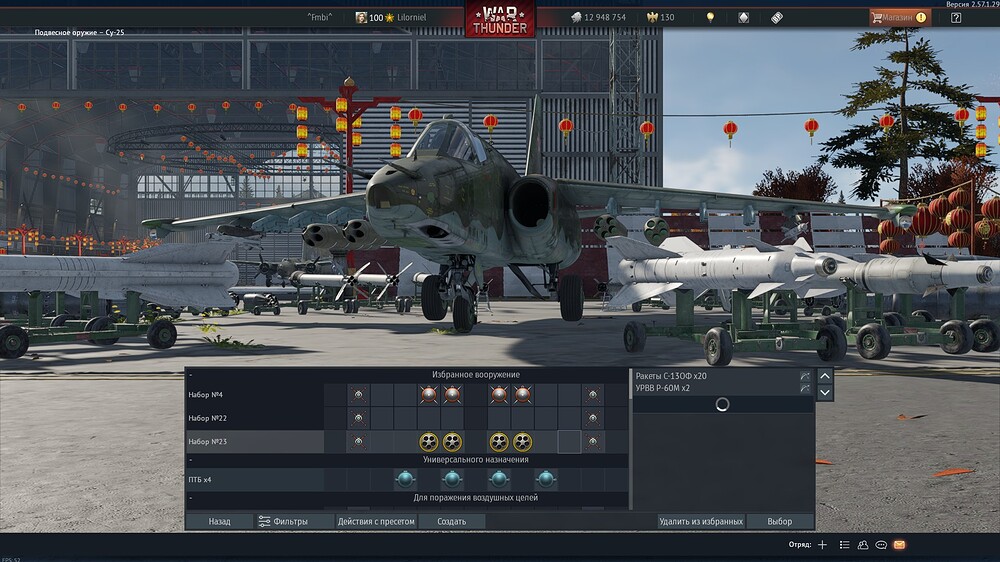Screen dimensions: 1000x562
Task: Click the ^Fmbi^ squadron tag
Action: [320, 18]
